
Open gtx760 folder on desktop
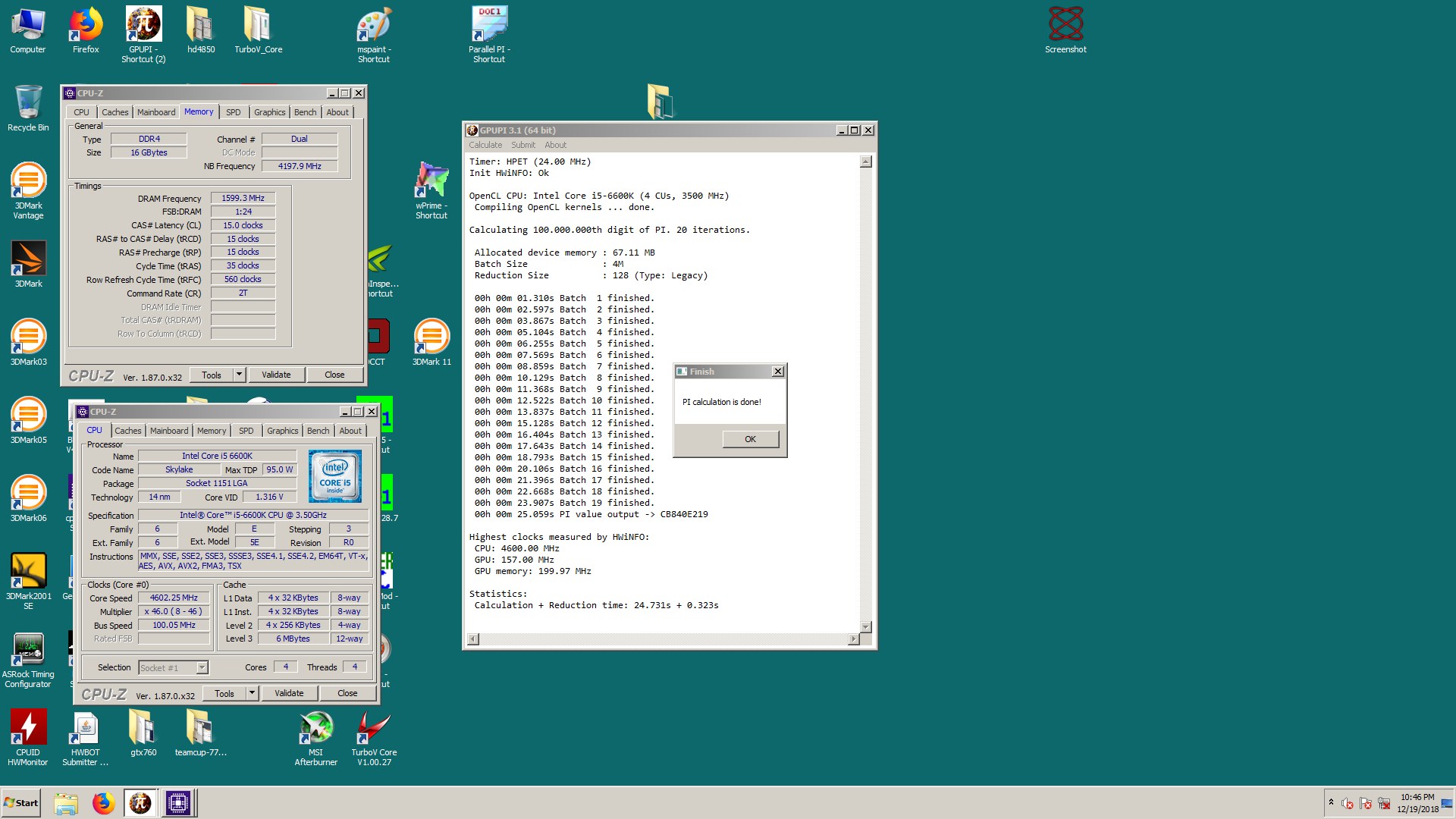(x=143, y=734)
